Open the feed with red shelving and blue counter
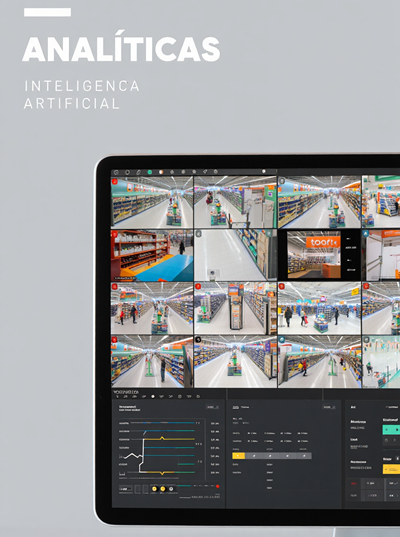This screenshot has height=537, width=400. 152,255
